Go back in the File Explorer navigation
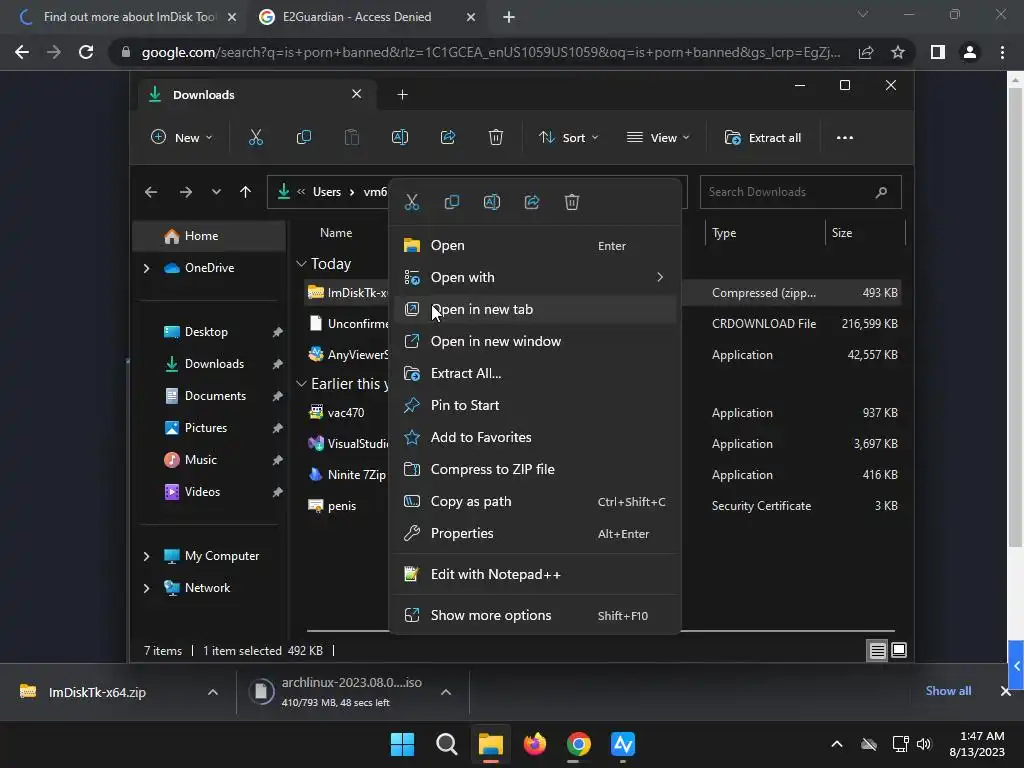1024x768 pixels. coord(151,192)
